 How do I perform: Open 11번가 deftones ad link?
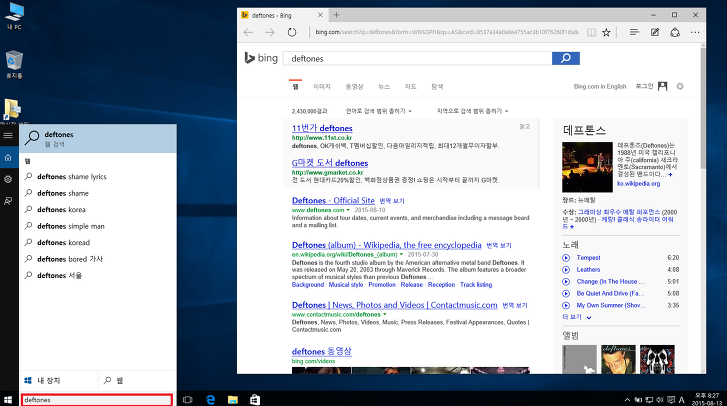tap(322, 128)
